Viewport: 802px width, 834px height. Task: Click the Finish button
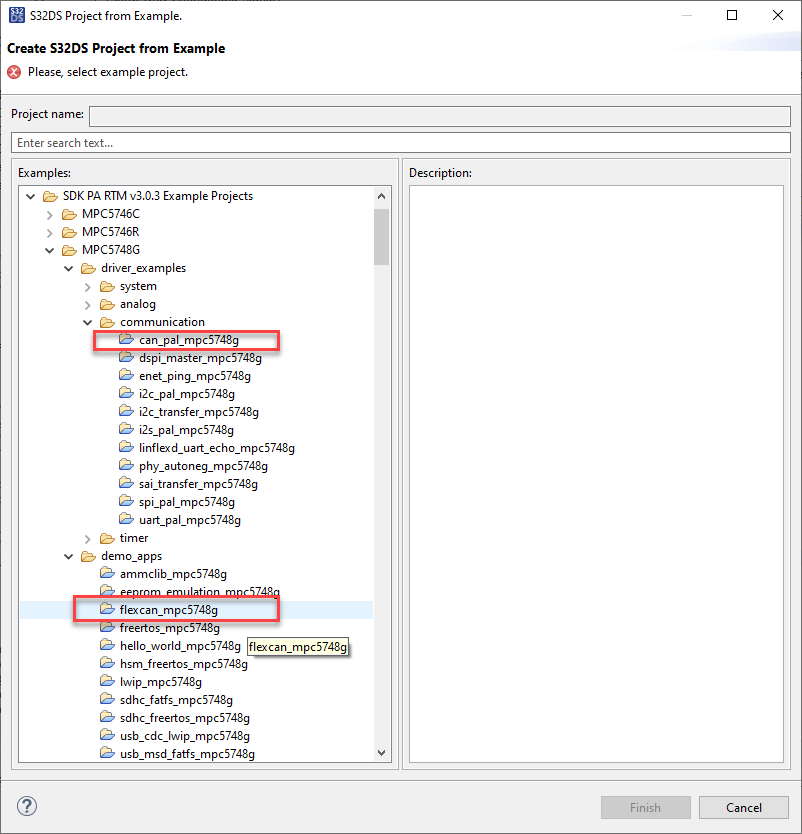pyautogui.click(x=645, y=807)
